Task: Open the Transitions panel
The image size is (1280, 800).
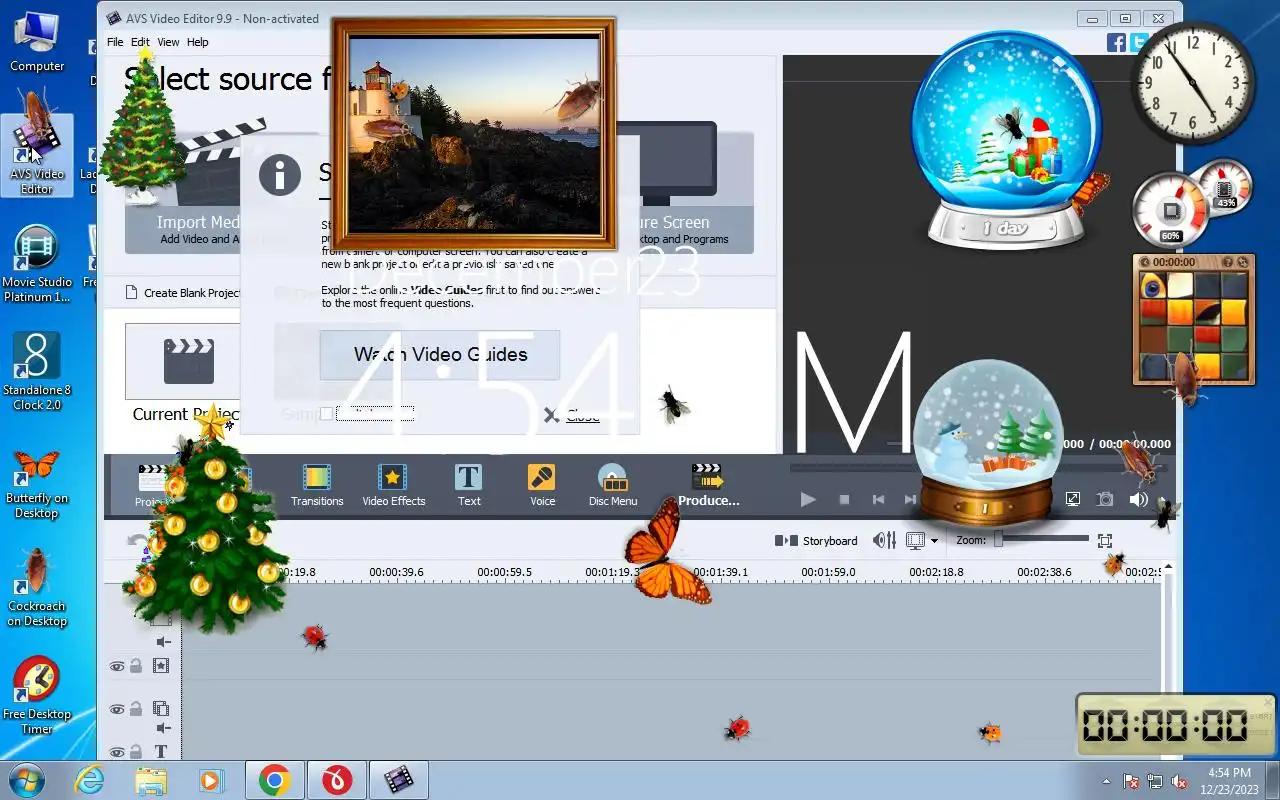Action: pos(317,485)
